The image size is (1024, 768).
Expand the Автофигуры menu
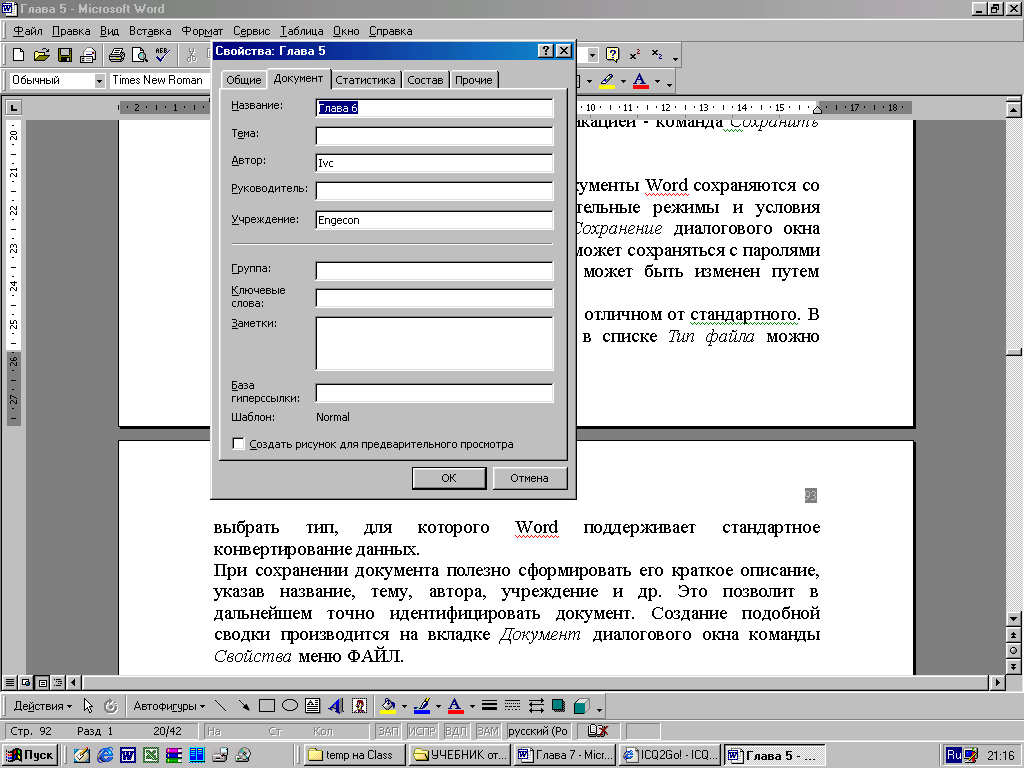tap(169, 706)
